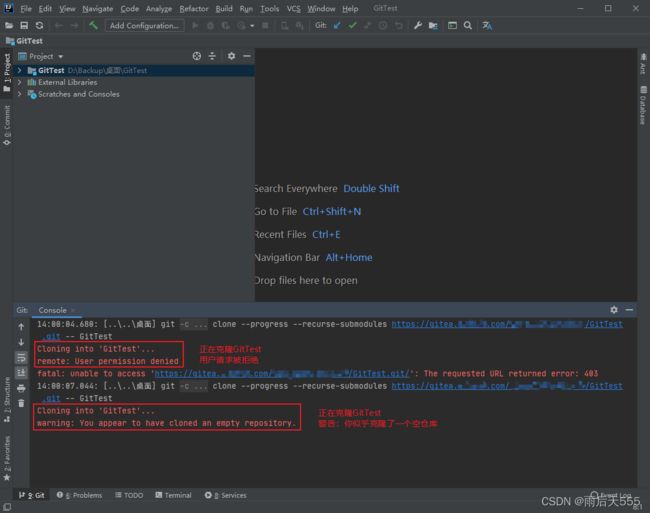Screen dimensions: 650x513
Task: Click the Search Everywhere magnifier icon
Action: 468,26
